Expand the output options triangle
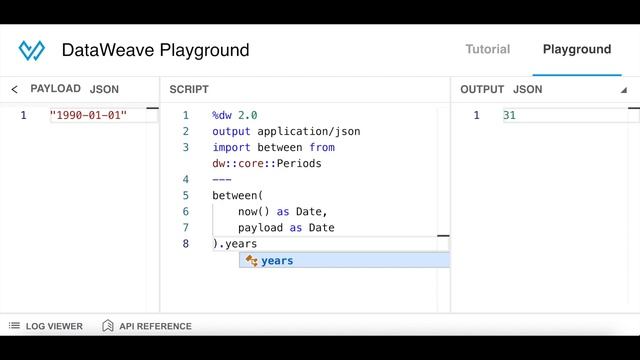The image size is (640, 360). coord(624,90)
